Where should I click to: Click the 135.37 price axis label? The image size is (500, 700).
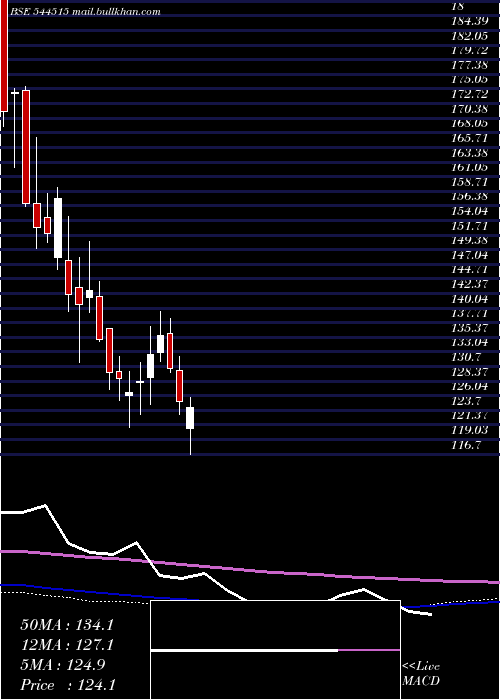(x=471, y=328)
